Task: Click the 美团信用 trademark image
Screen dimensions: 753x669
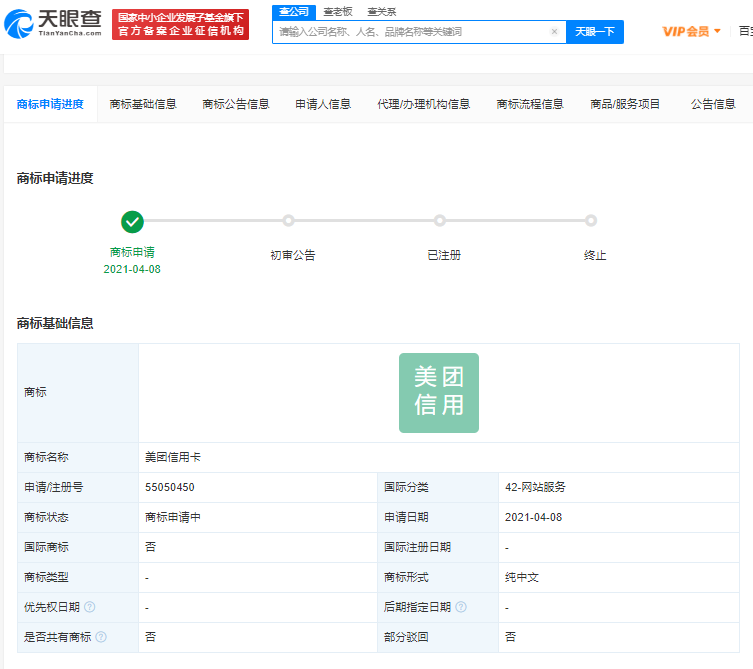Action: (439, 393)
